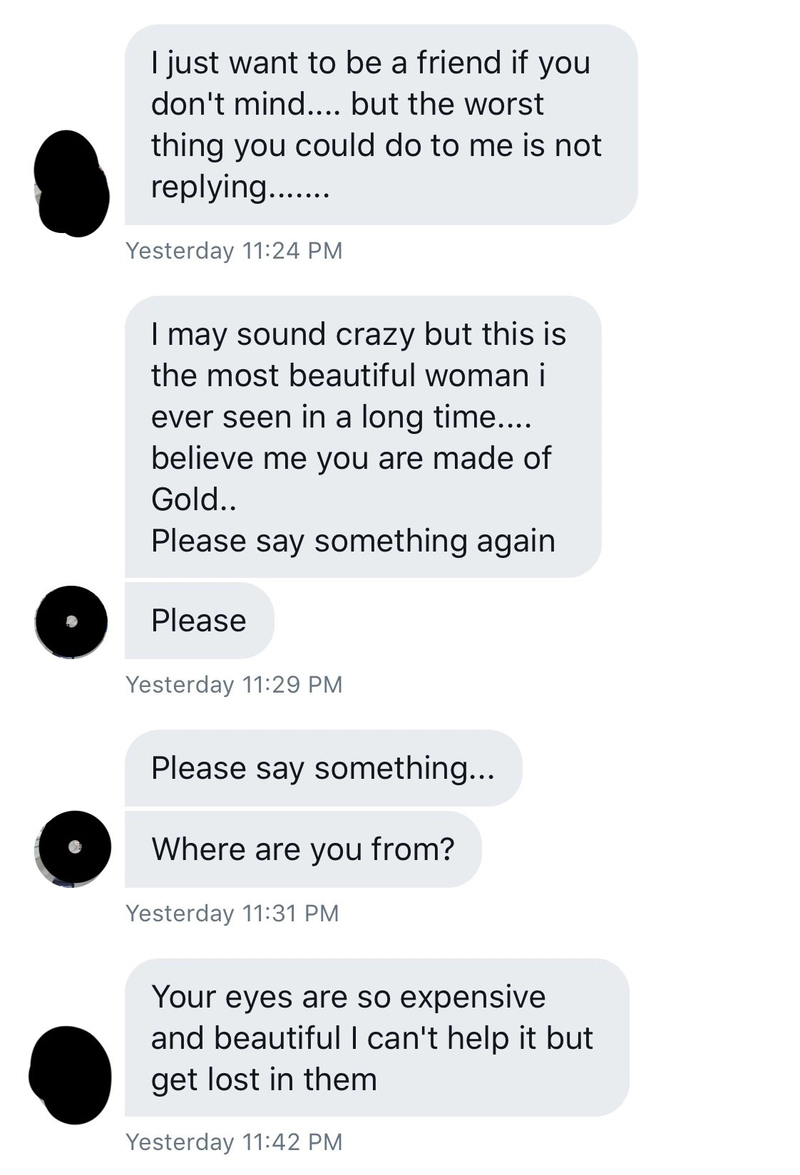
Task: Click the "replying......." text line
Action: (239, 187)
